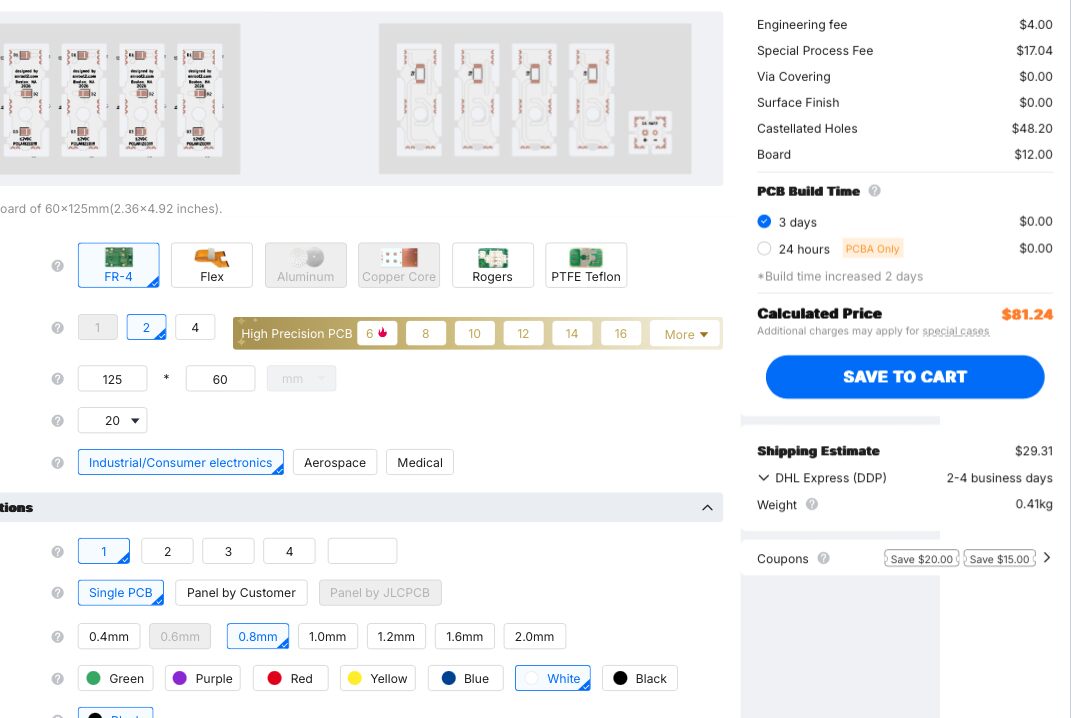The width and height of the screenshot is (1071, 718).
Task: Choose the Purple solder mask color
Action: coord(203,678)
